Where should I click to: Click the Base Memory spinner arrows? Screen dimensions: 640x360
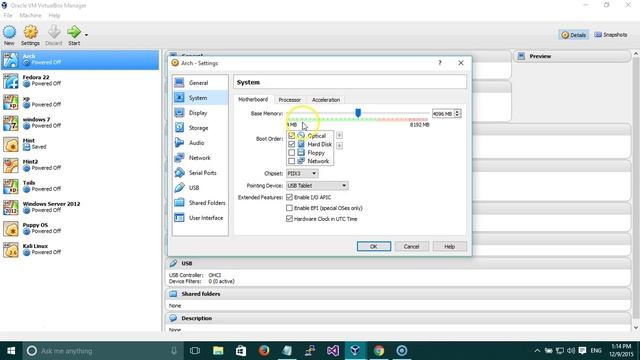(x=457, y=113)
